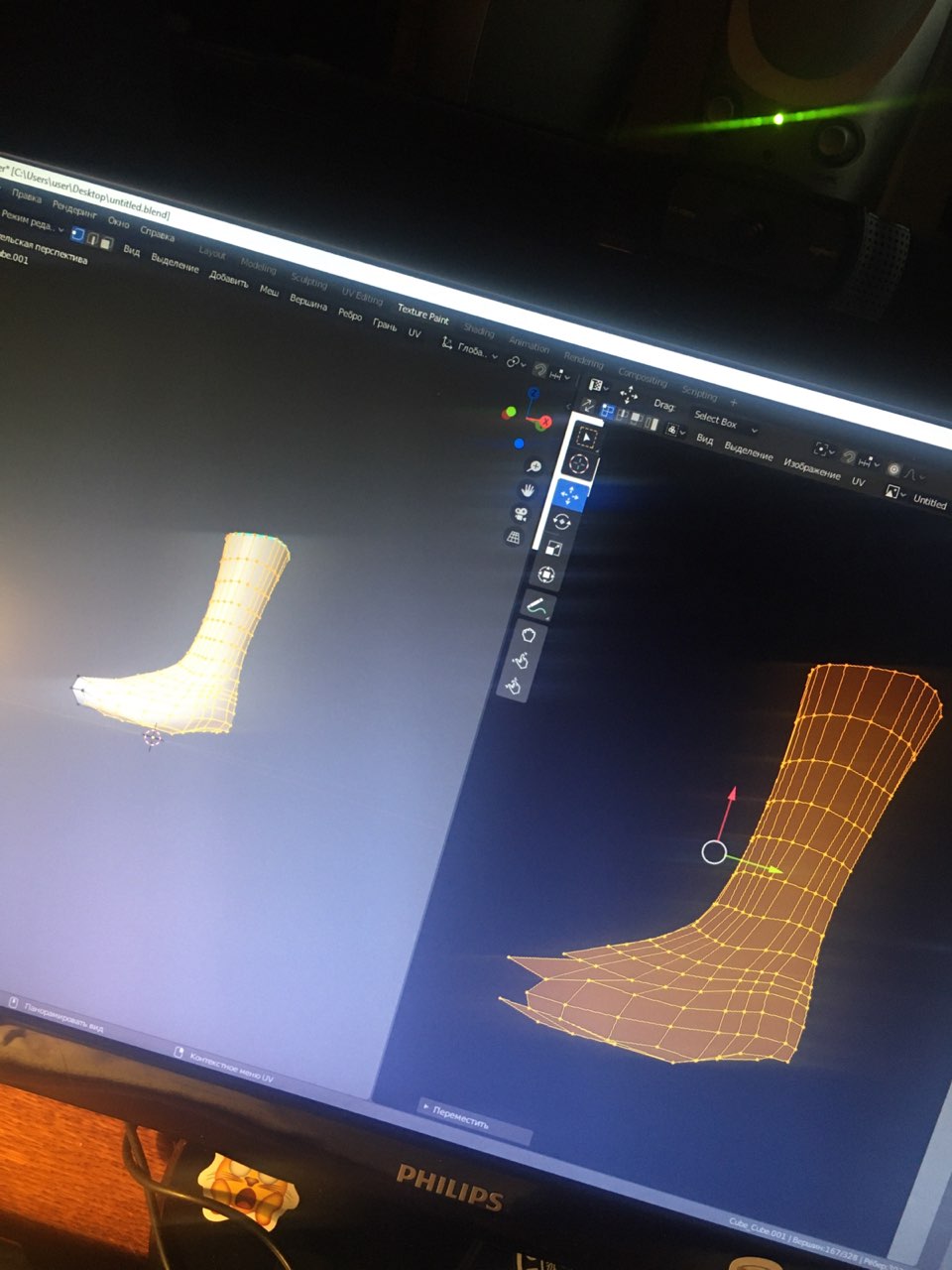Open the "Рендеринг" top menu
The width and height of the screenshot is (952, 1270).
[x=75, y=209]
